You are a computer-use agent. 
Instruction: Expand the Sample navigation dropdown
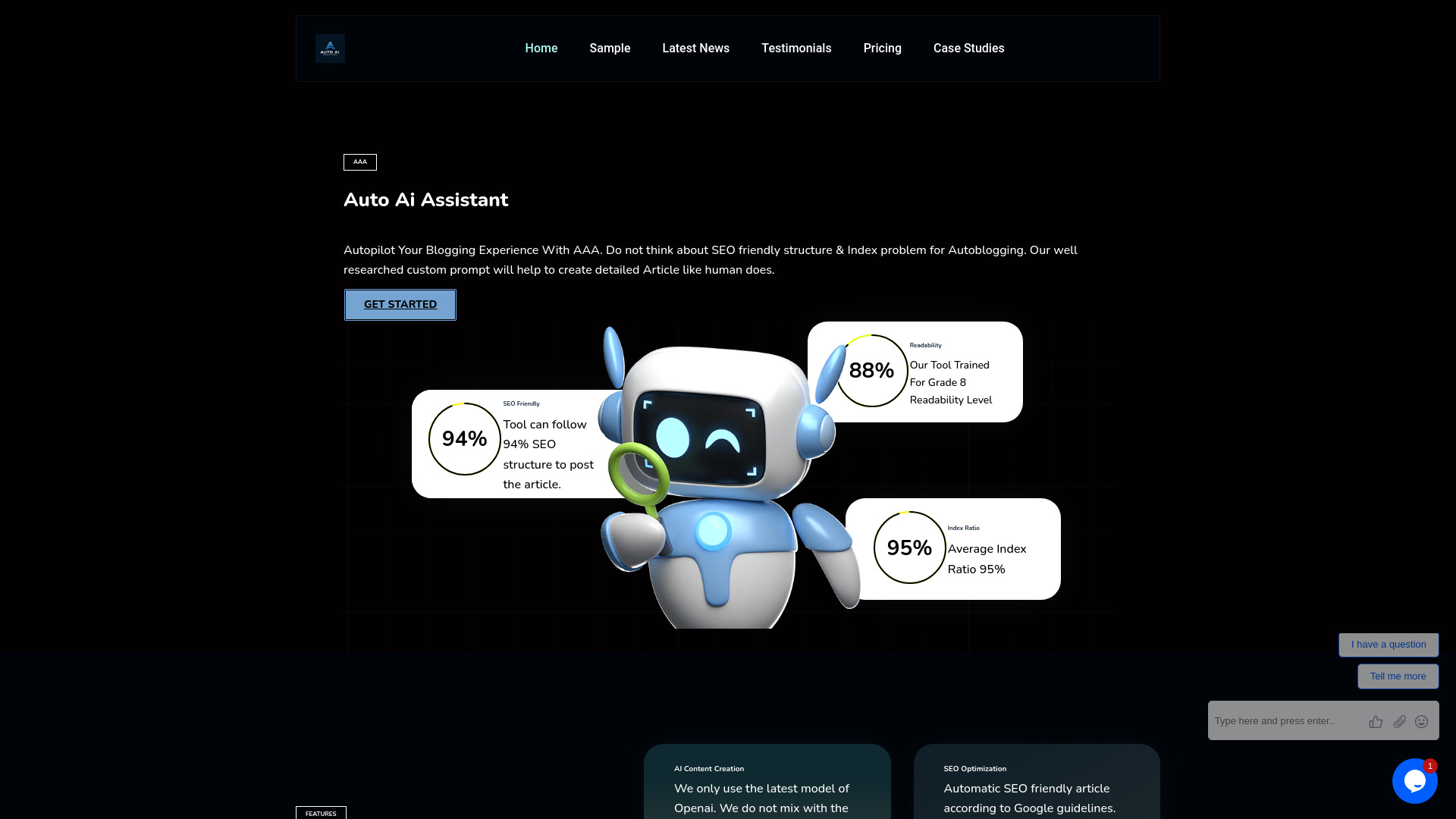tap(610, 48)
